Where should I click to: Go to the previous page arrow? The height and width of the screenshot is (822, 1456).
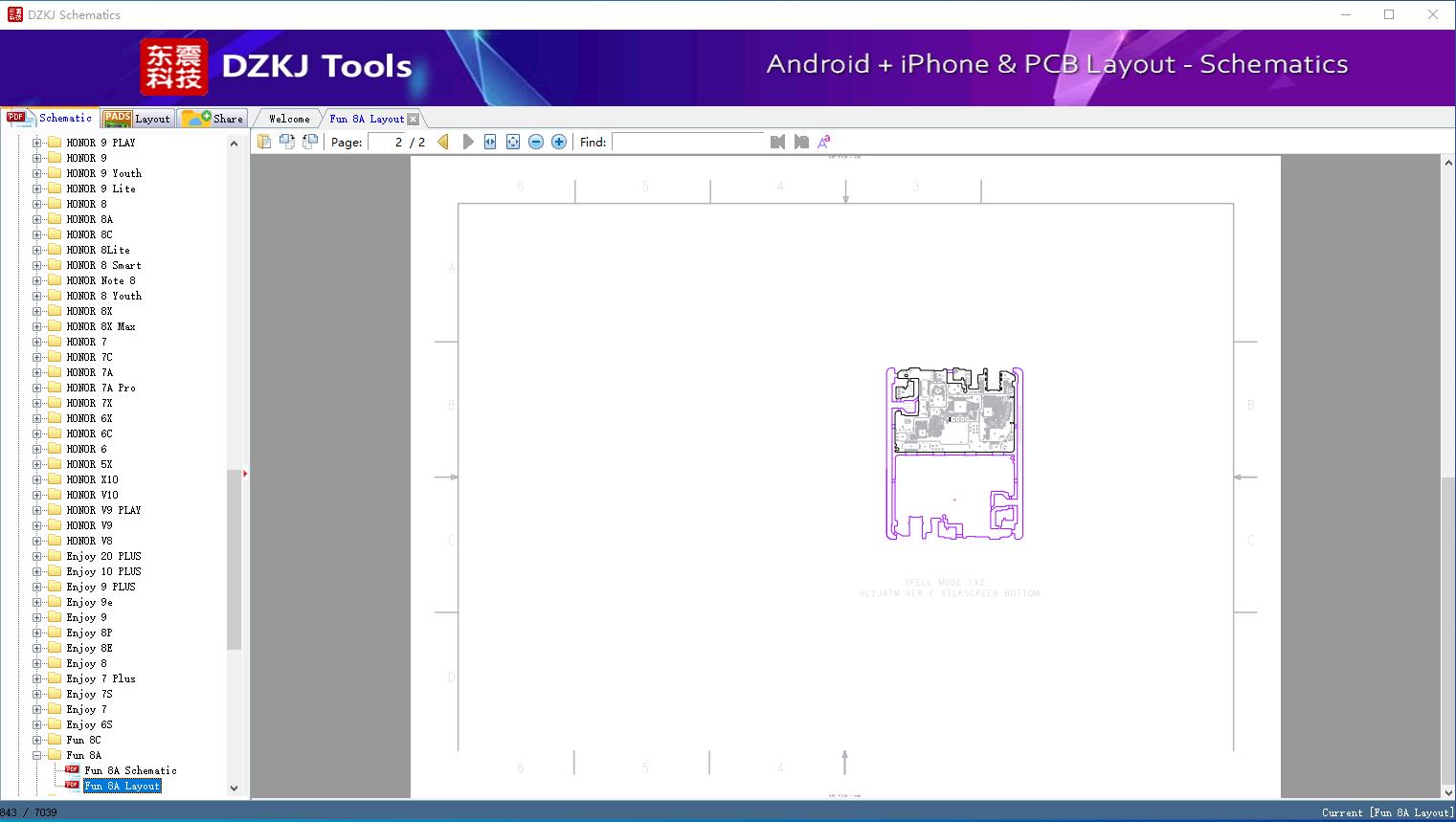click(x=443, y=142)
